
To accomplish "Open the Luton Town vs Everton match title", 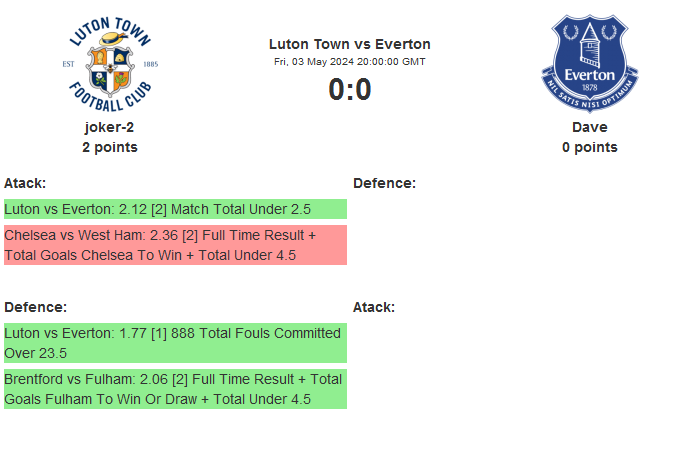I will [350, 44].
